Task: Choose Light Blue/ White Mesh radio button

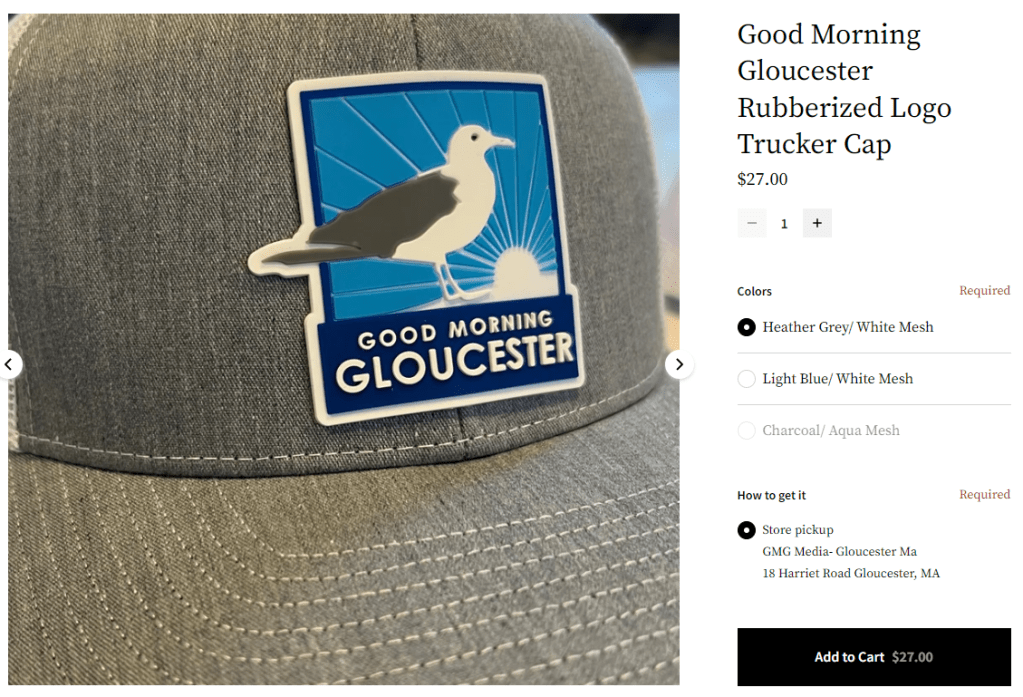Action: click(x=746, y=379)
